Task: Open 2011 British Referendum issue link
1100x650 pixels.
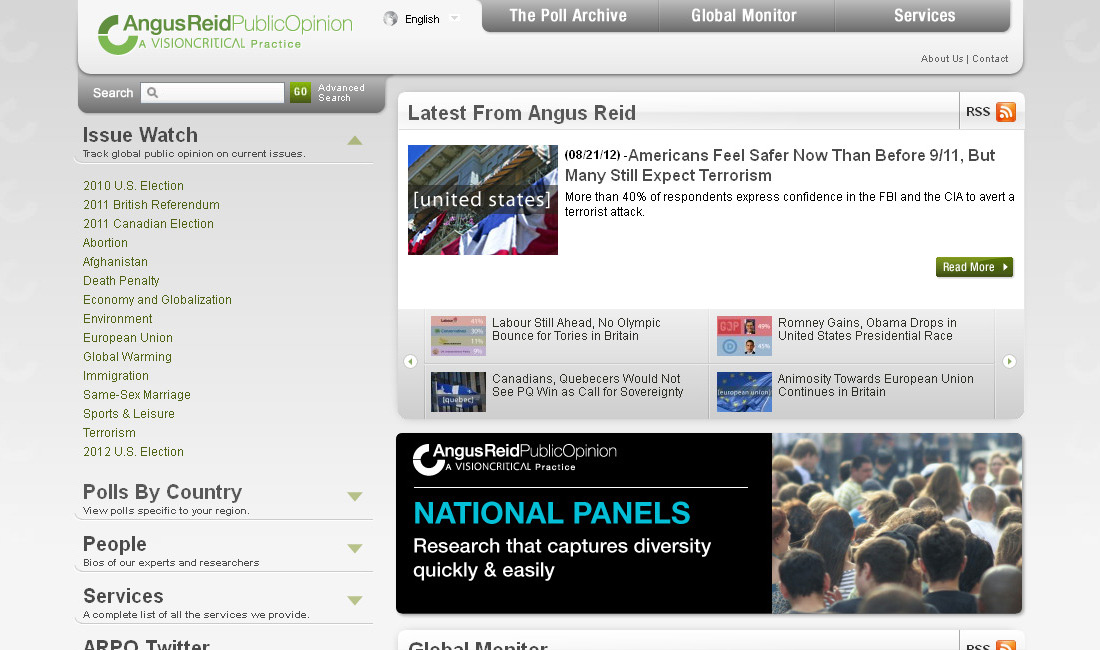Action: click(152, 205)
